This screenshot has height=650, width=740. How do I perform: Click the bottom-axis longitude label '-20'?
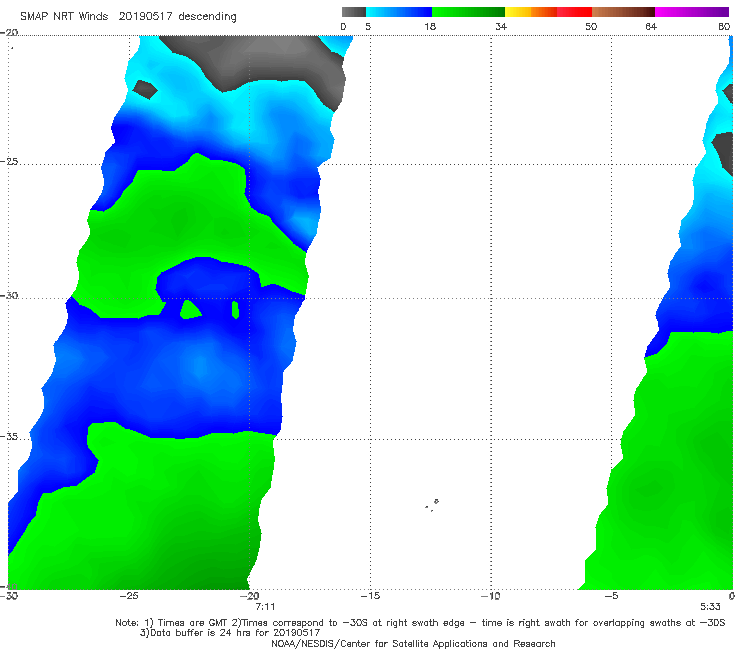click(250, 596)
